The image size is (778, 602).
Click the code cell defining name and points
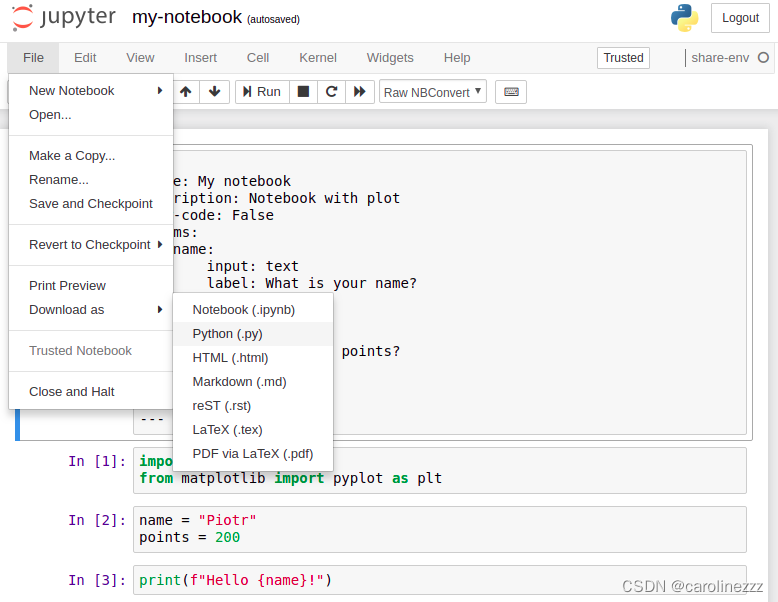click(440, 529)
